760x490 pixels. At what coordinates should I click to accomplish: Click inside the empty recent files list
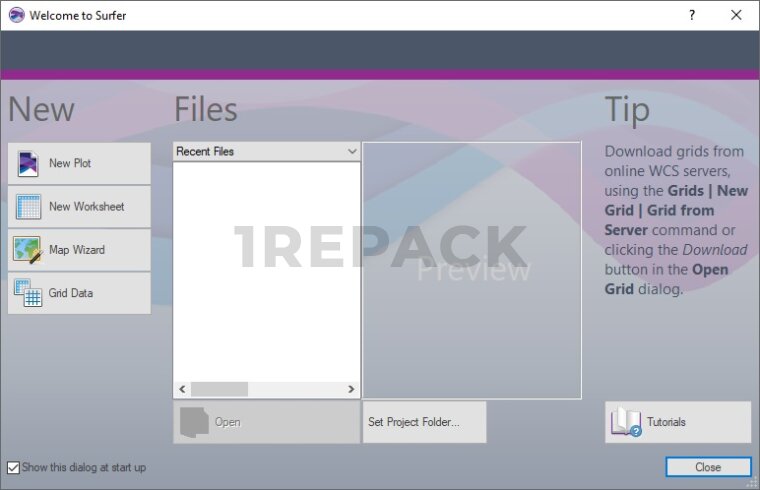(266, 270)
